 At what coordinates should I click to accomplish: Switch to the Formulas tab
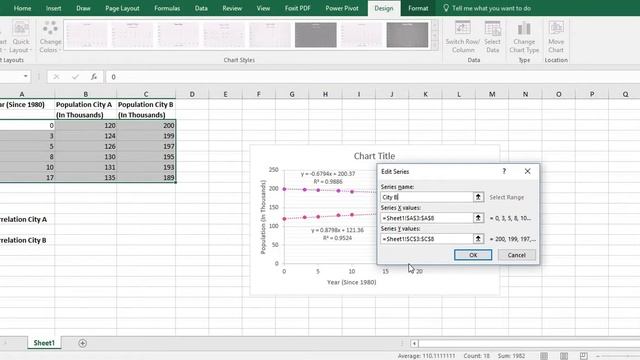tap(167, 8)
